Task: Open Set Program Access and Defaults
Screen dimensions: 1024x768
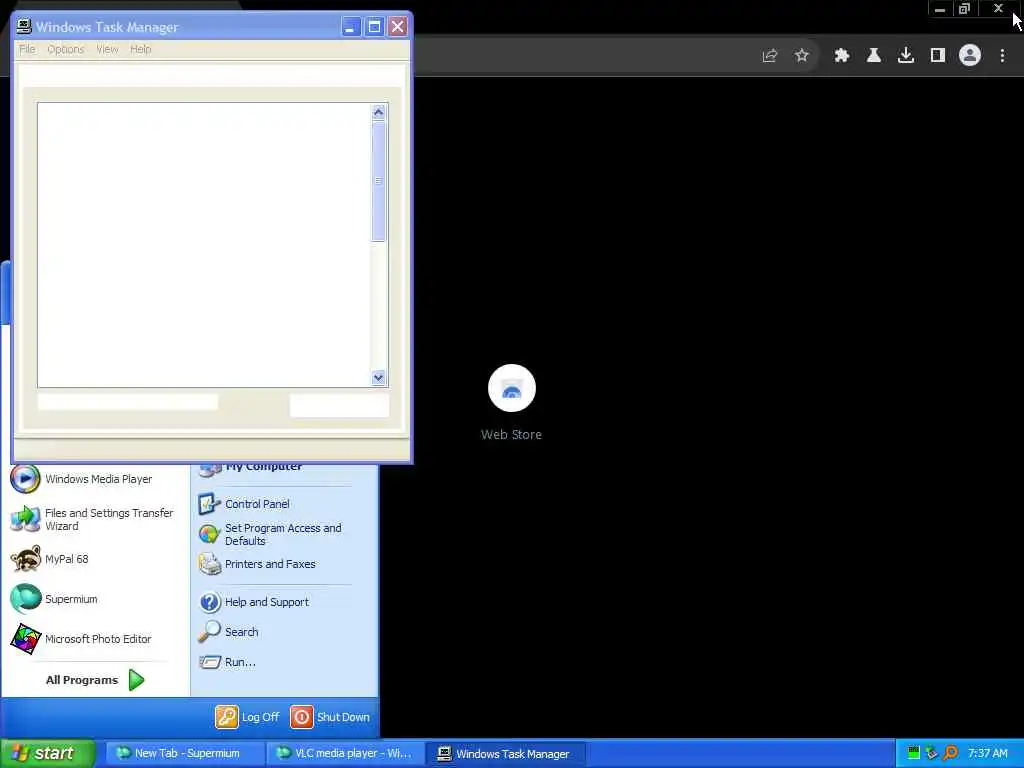Action: click(270, 535)
